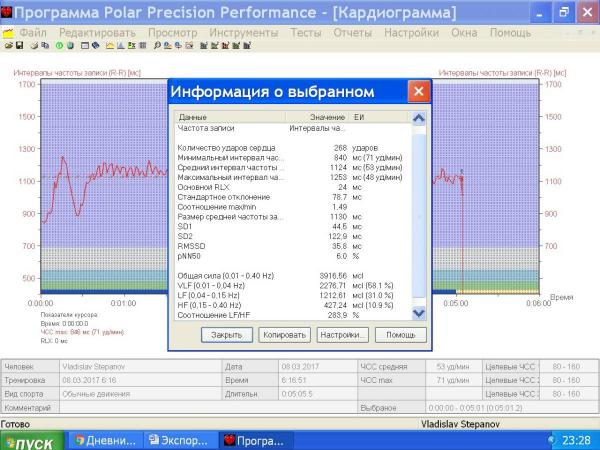Select the VLF (0,01 - 0,04 Hz) row
Image resolution: width=600 pixels, height=450 pixels.
coord(293,285)
